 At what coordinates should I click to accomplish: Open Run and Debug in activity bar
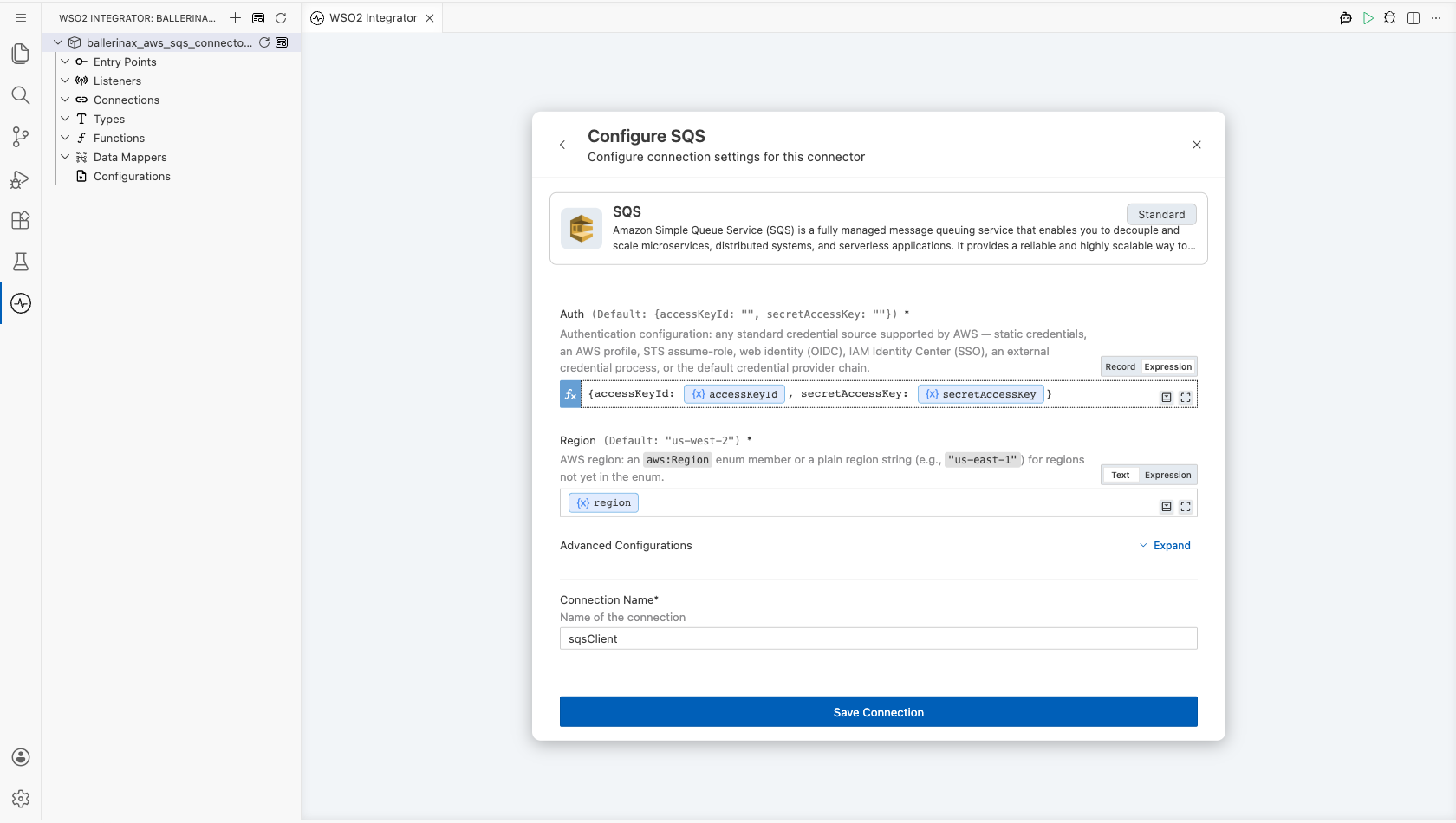coord(21,178)
